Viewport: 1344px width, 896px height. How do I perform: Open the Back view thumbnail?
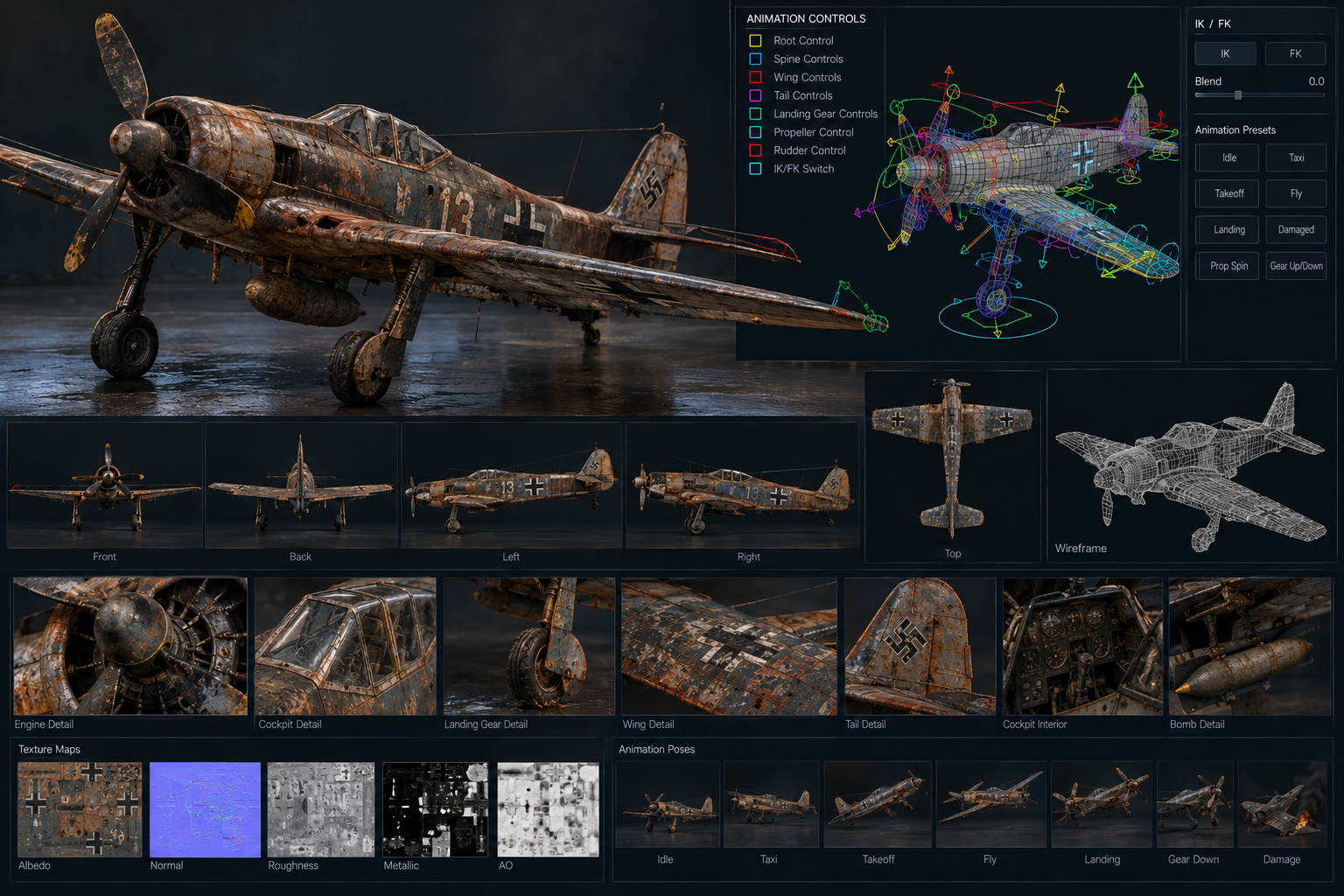click(x=301, y=486)
